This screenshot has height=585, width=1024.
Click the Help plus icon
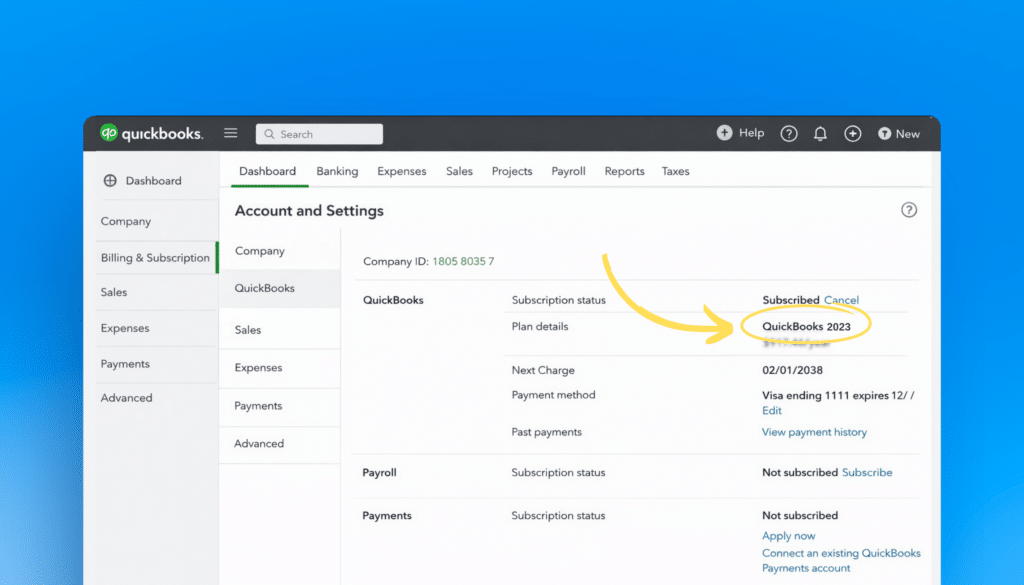[724, 133]
